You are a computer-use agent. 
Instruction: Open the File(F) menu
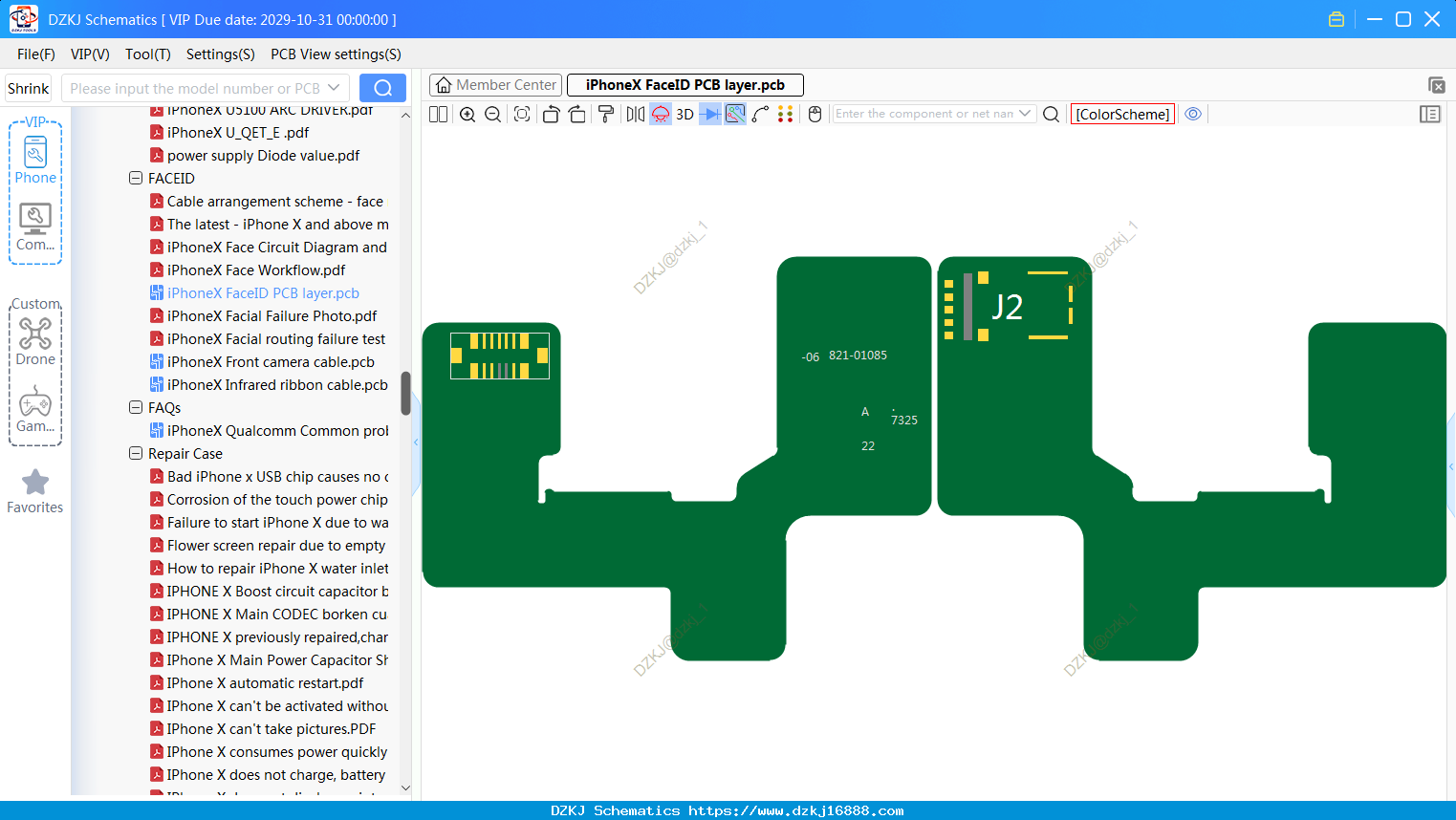click(x=36, y=54)
